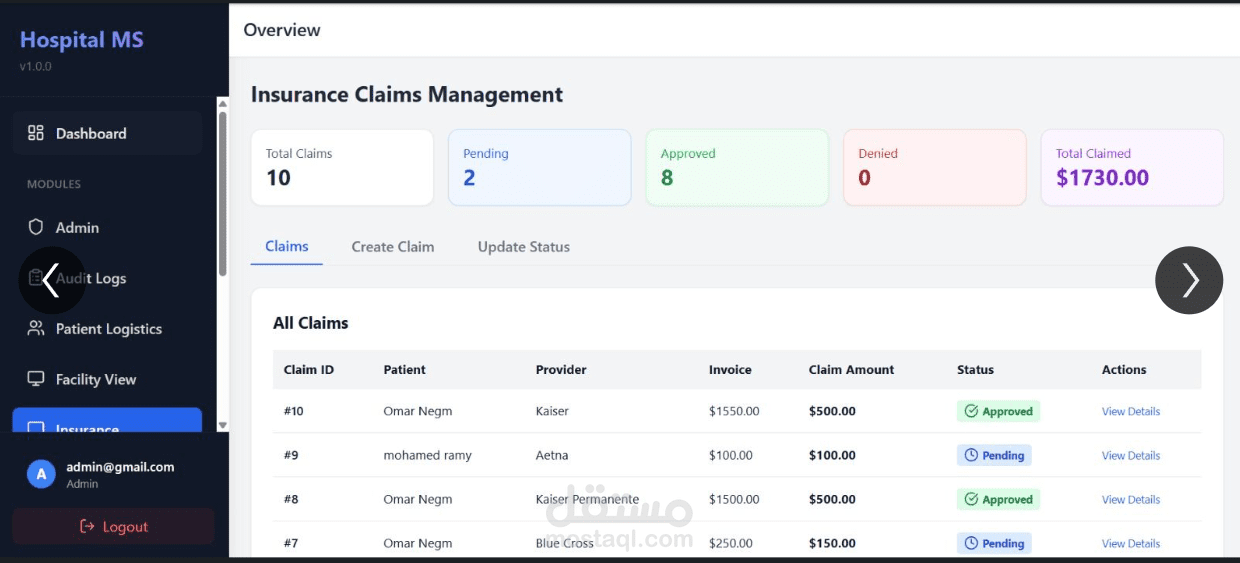Click the Dashboard grid icon

tap(36, 133)
